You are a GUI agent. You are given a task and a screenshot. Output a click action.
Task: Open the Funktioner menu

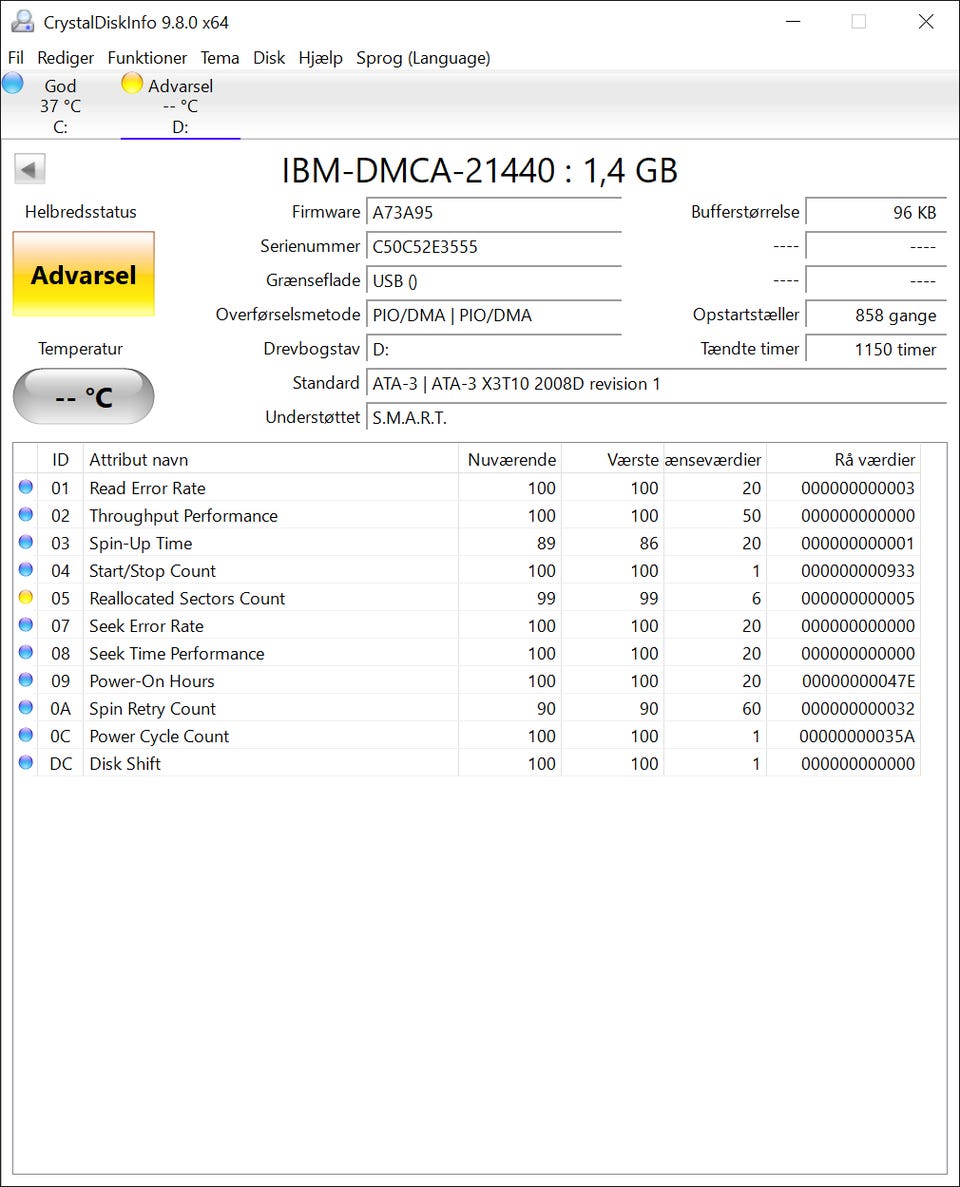pos(147,58)
